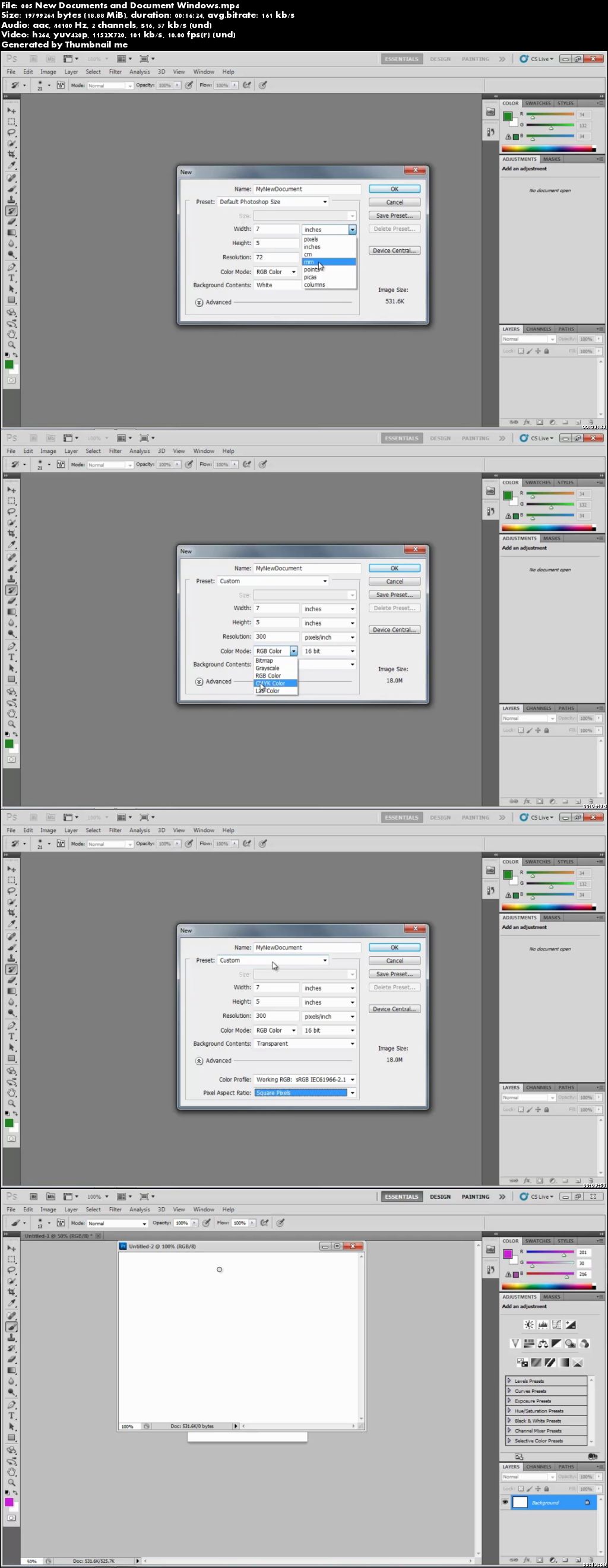Image resolution: width=608 pixels, height=1568 pixels.
Task: Click the Levels histogram adjustment icon
Action: [543, 1325]
